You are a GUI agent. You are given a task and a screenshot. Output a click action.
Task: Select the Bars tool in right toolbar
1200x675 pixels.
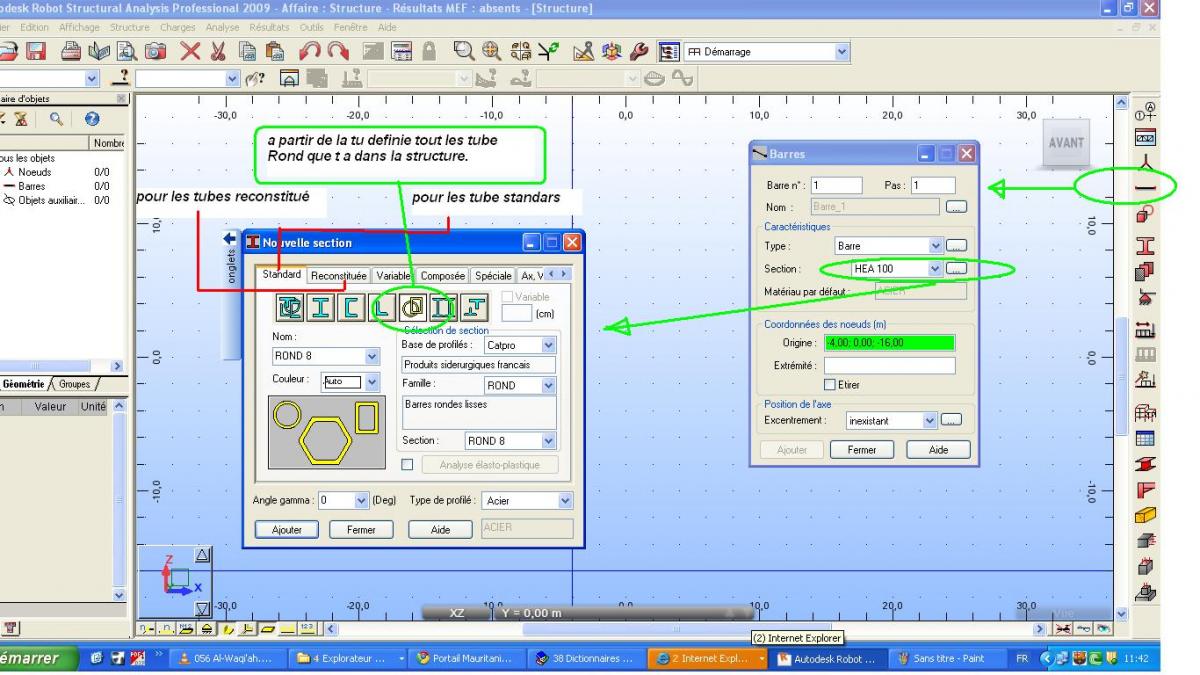[x=1146, y=187]
